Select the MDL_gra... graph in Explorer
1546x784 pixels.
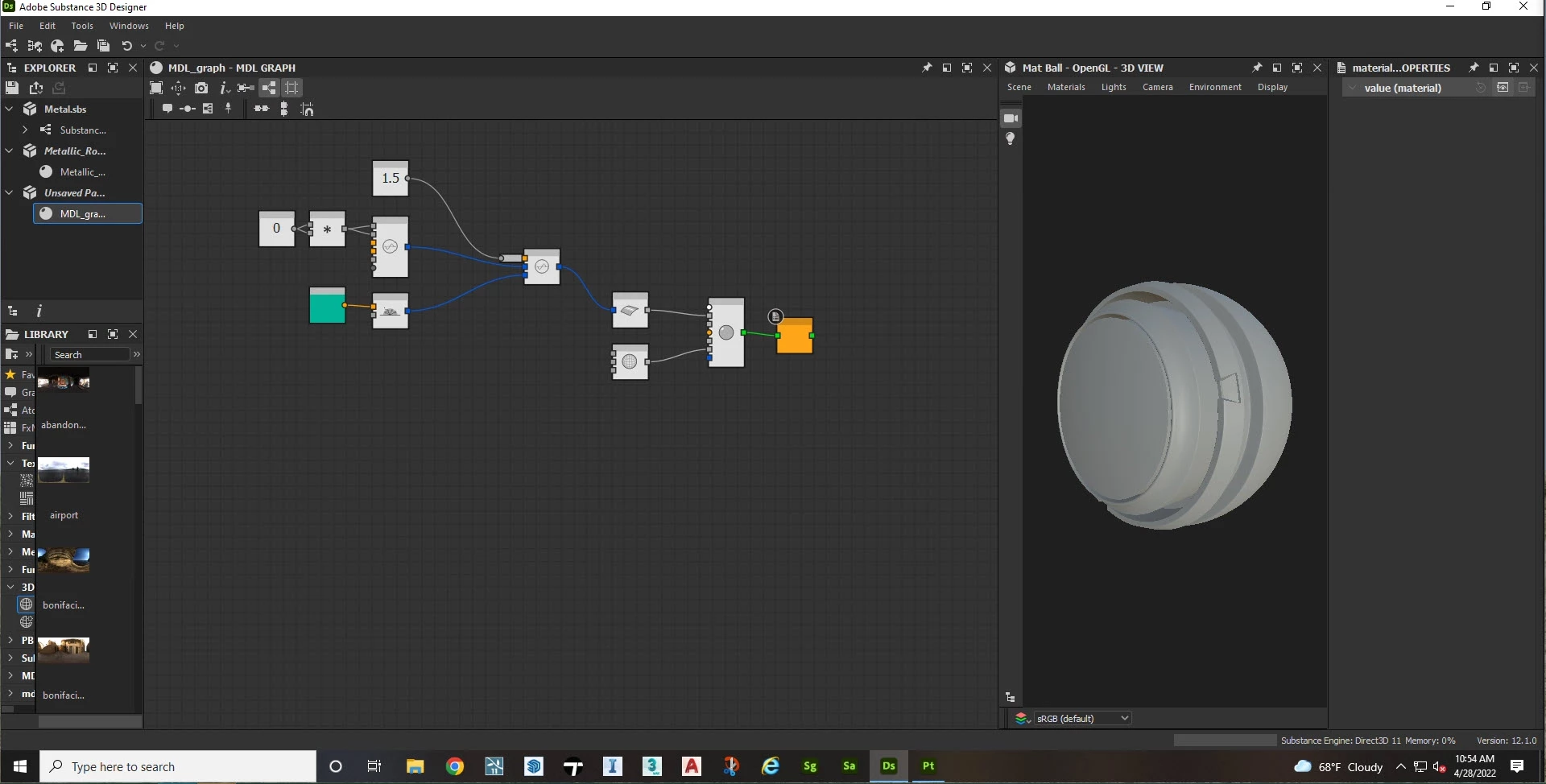point(88,213)
